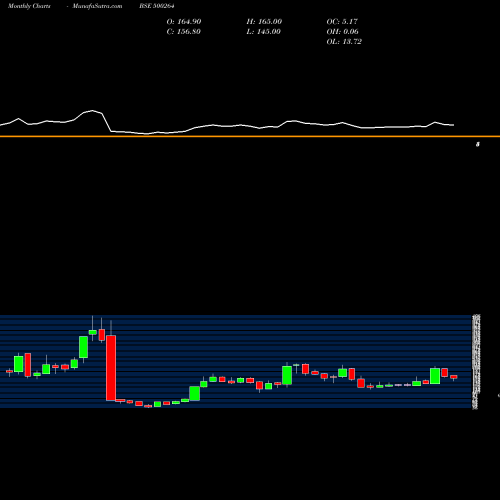
Task: Click the peak of the white indicator line
Action: [92, 110]
